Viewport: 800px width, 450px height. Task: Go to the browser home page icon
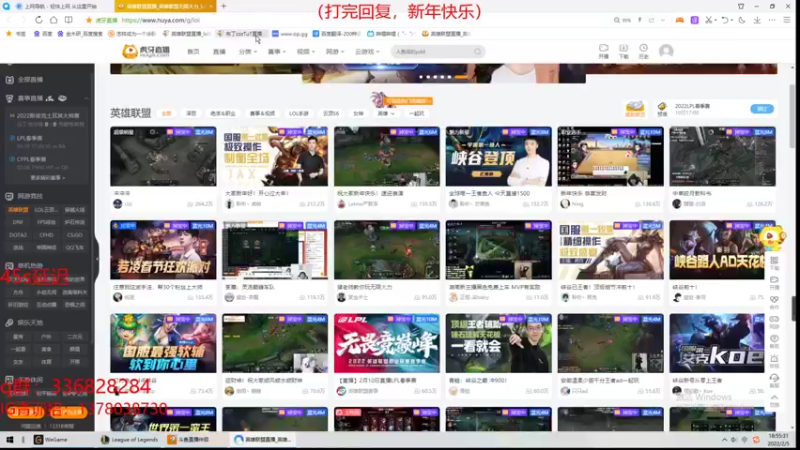point(54,20)
